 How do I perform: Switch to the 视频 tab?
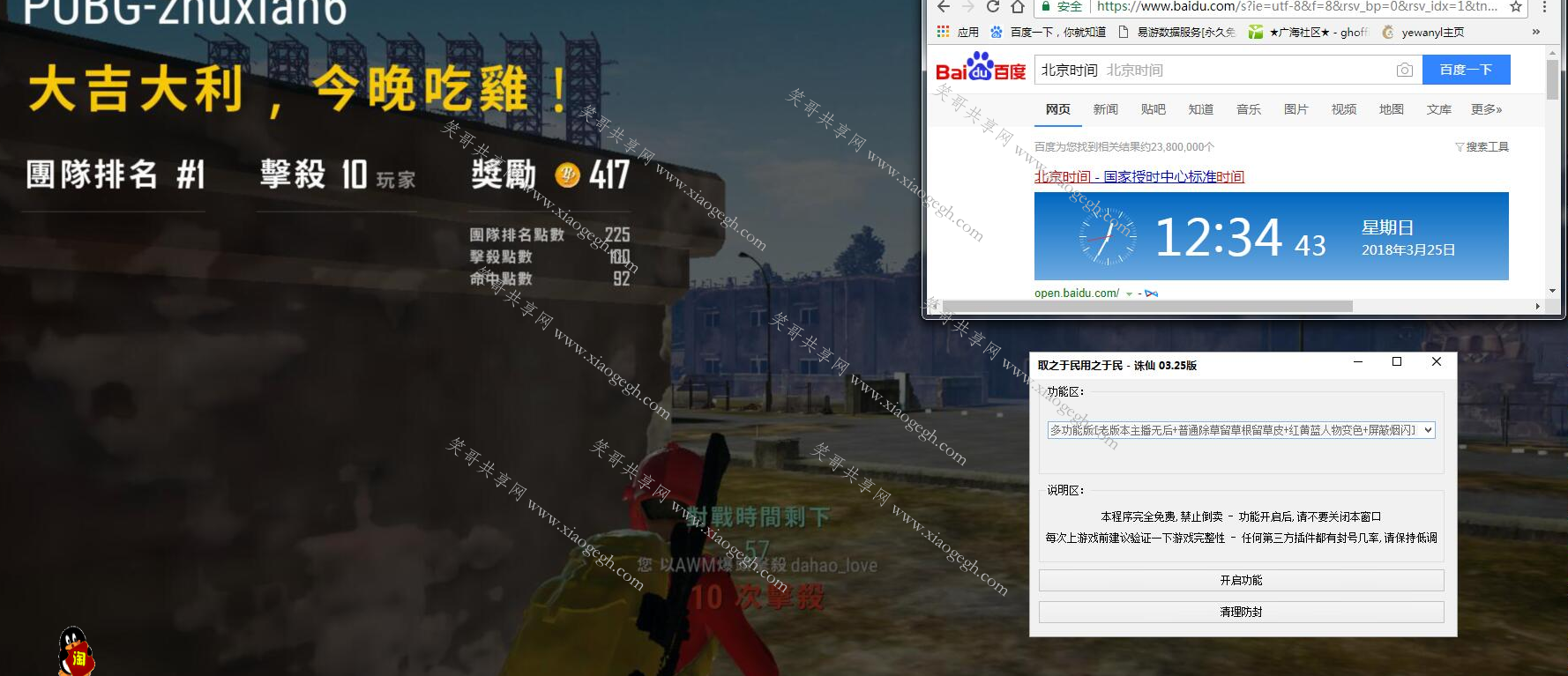1344,109
